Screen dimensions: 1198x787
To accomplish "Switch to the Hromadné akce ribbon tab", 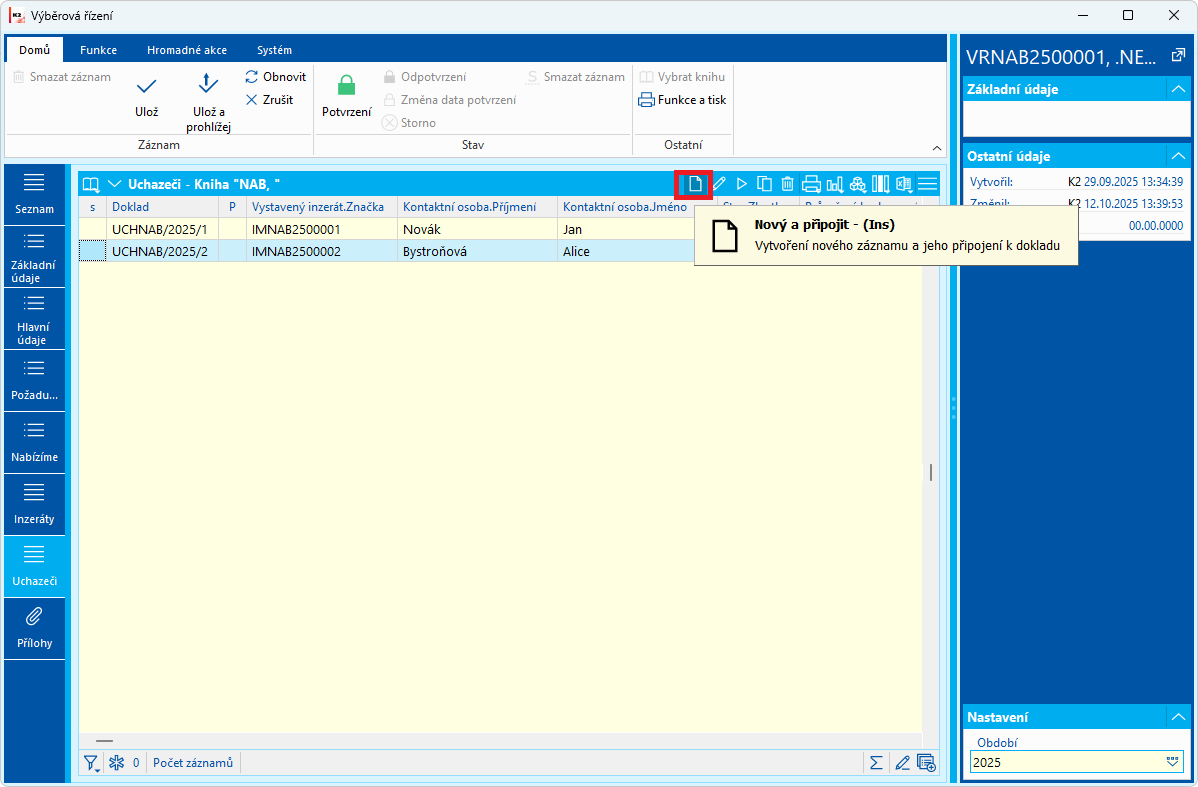I will pyautogui.click(x=187, y=50).
